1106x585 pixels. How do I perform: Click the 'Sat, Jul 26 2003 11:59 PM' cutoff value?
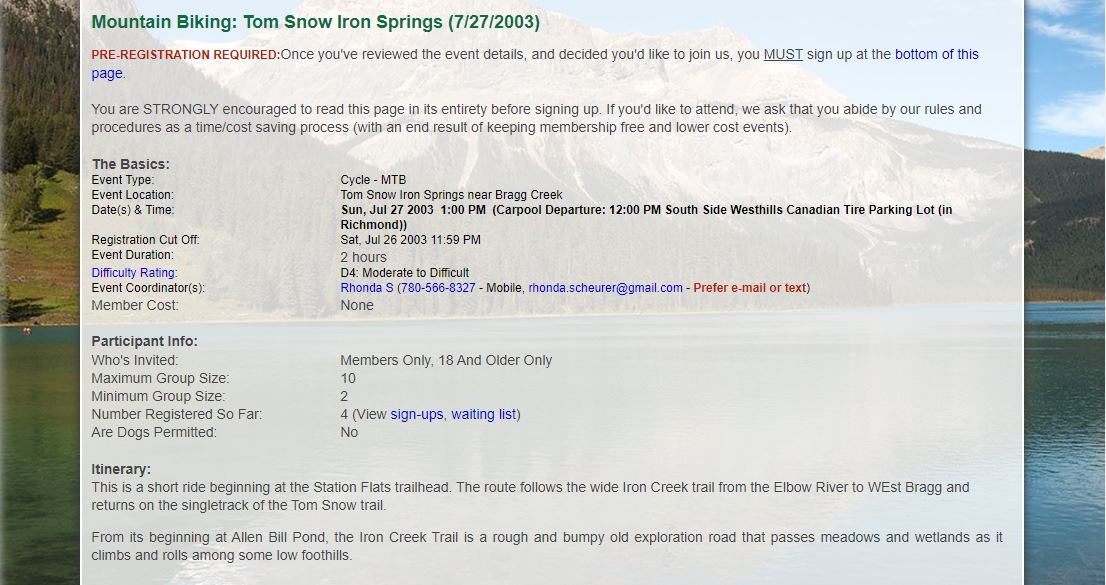coord(411,240)
